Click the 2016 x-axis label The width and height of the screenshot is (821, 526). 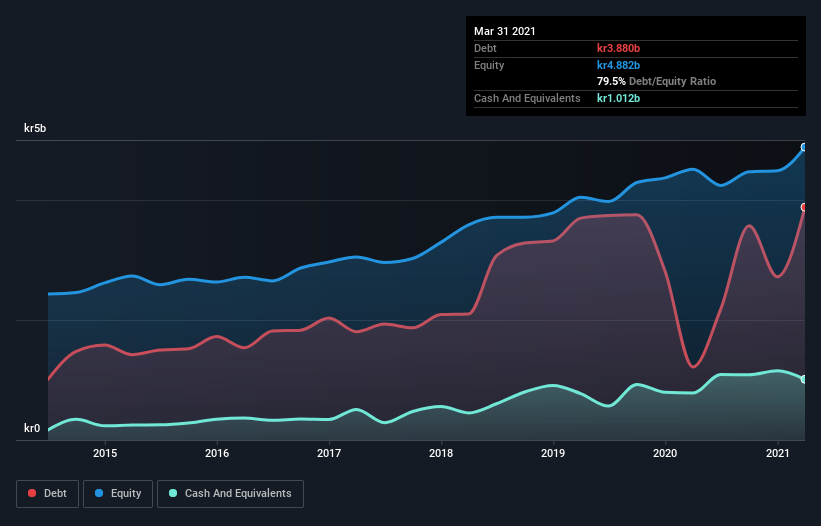(217, 453)
